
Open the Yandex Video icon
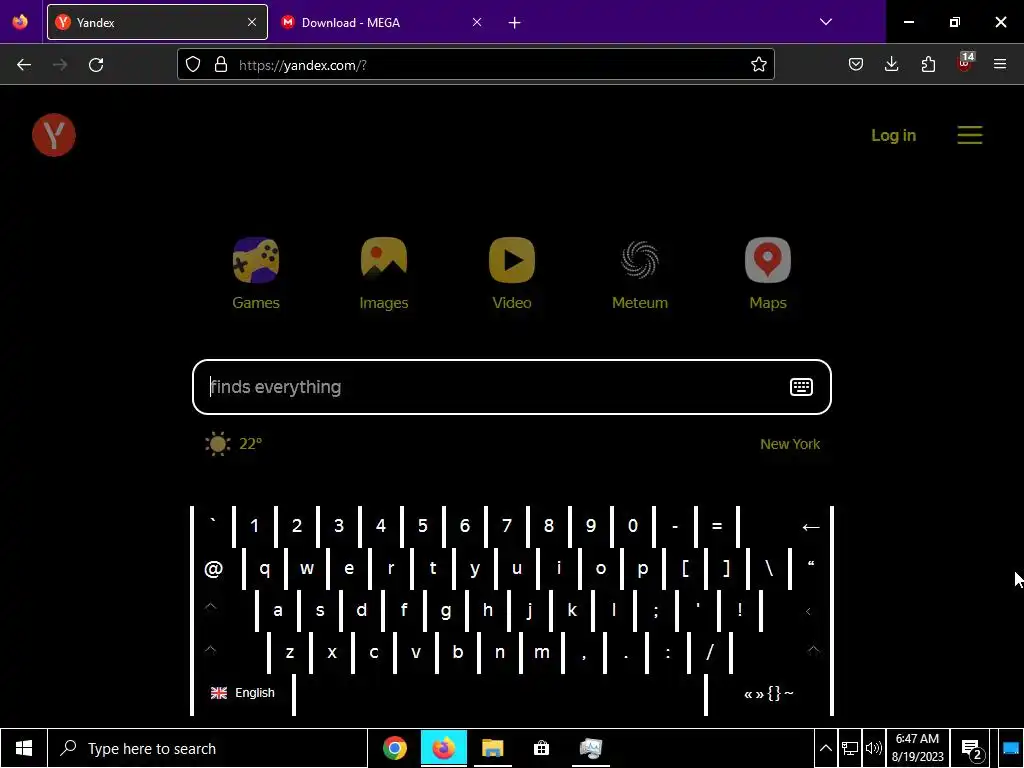tap(512, 260)
